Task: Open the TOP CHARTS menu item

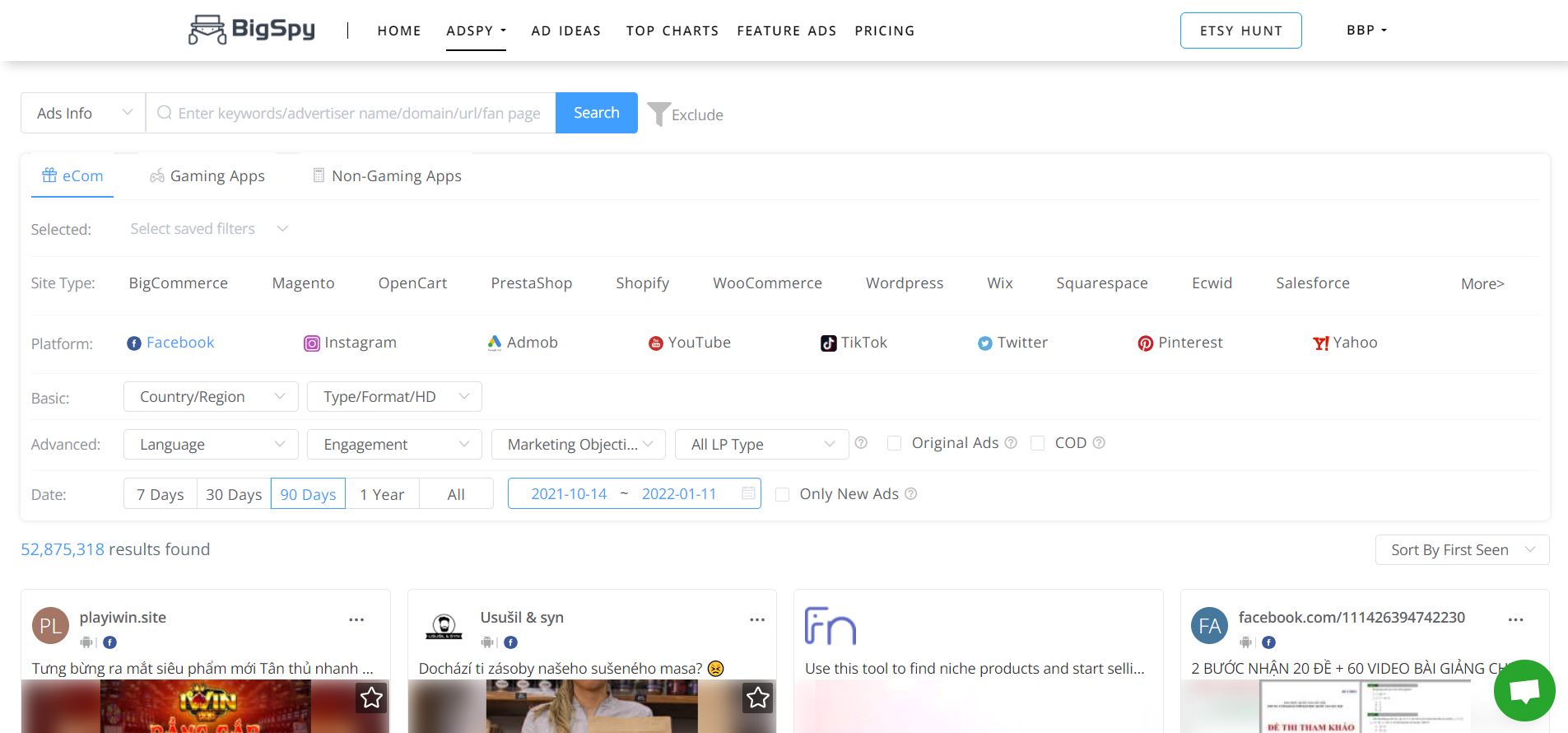Action: (672, 30)
